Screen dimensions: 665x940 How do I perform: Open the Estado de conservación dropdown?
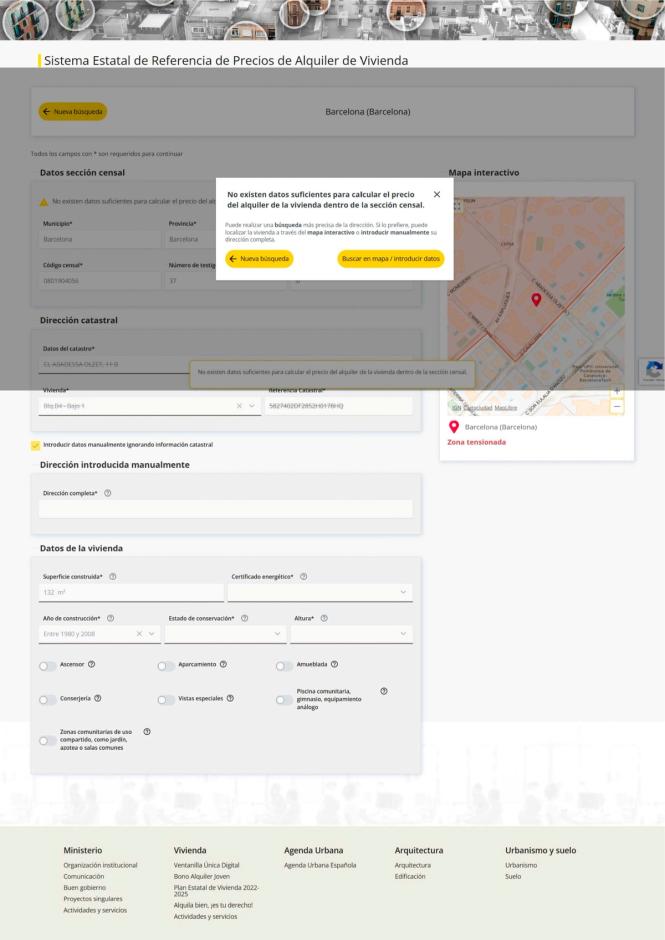225,634
